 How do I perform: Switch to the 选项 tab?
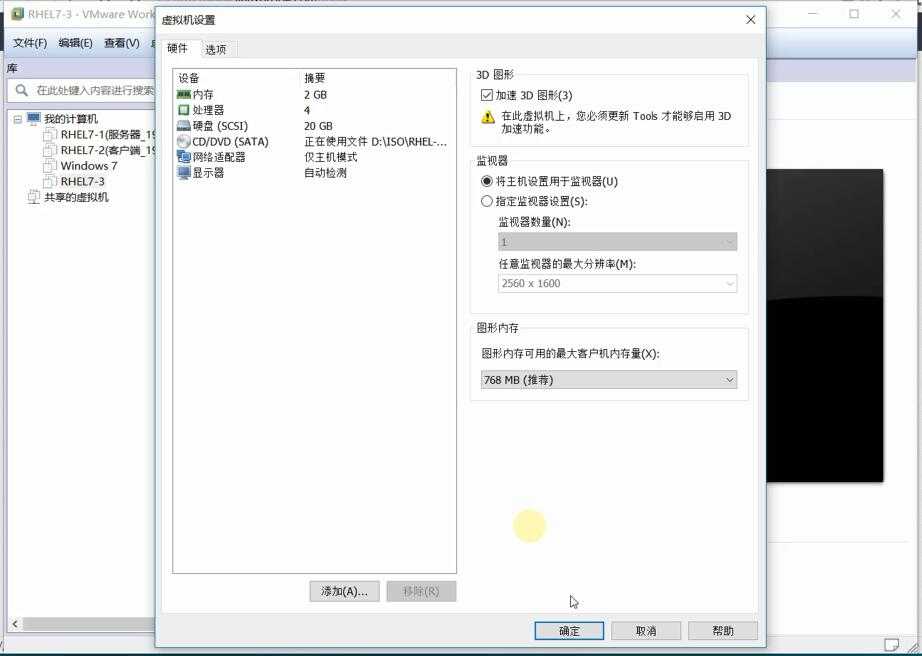click(216, 49)
